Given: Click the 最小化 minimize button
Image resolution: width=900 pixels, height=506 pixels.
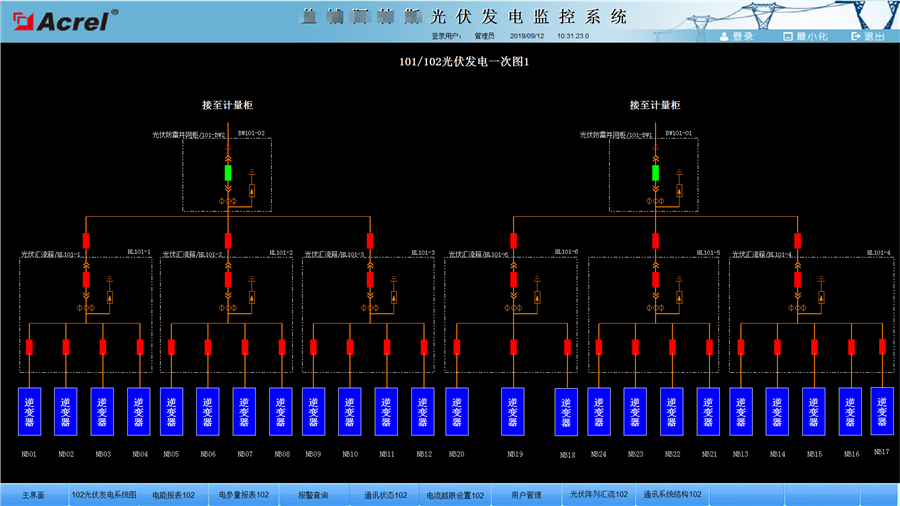Looking at the screenshot, I should 803,36.
